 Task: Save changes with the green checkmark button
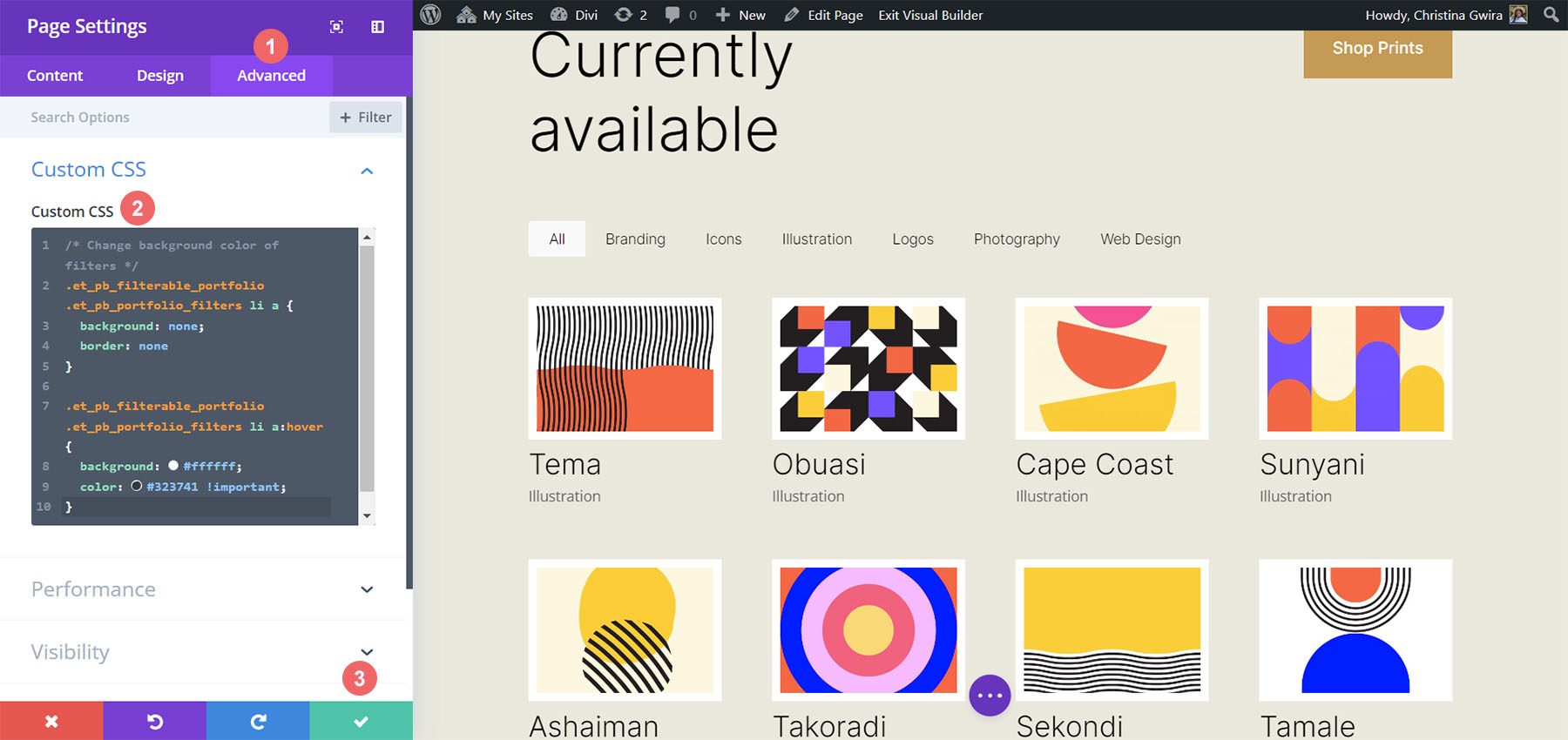click(361, 721)
